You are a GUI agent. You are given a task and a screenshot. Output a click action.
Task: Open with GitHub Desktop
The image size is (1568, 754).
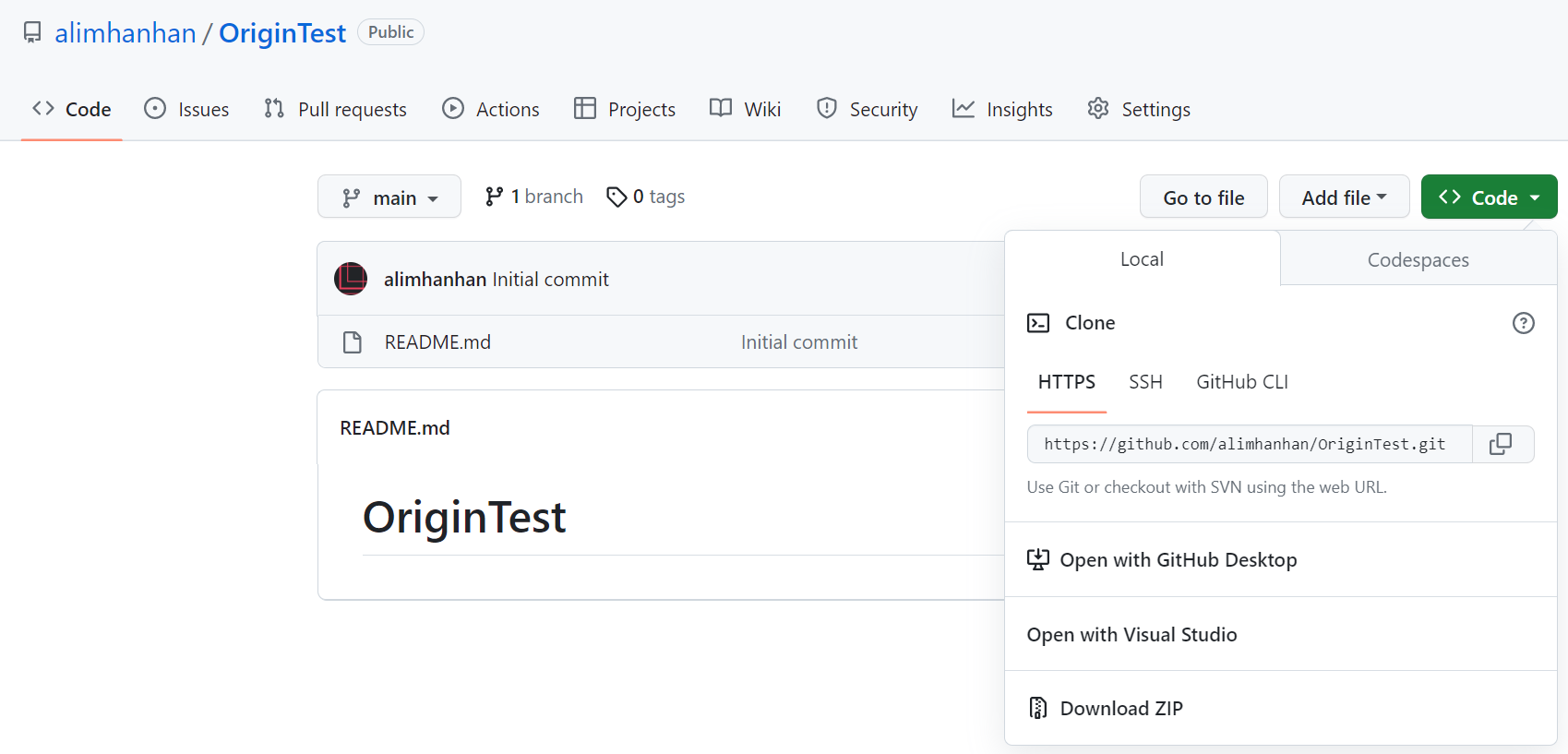[1280, 560]
